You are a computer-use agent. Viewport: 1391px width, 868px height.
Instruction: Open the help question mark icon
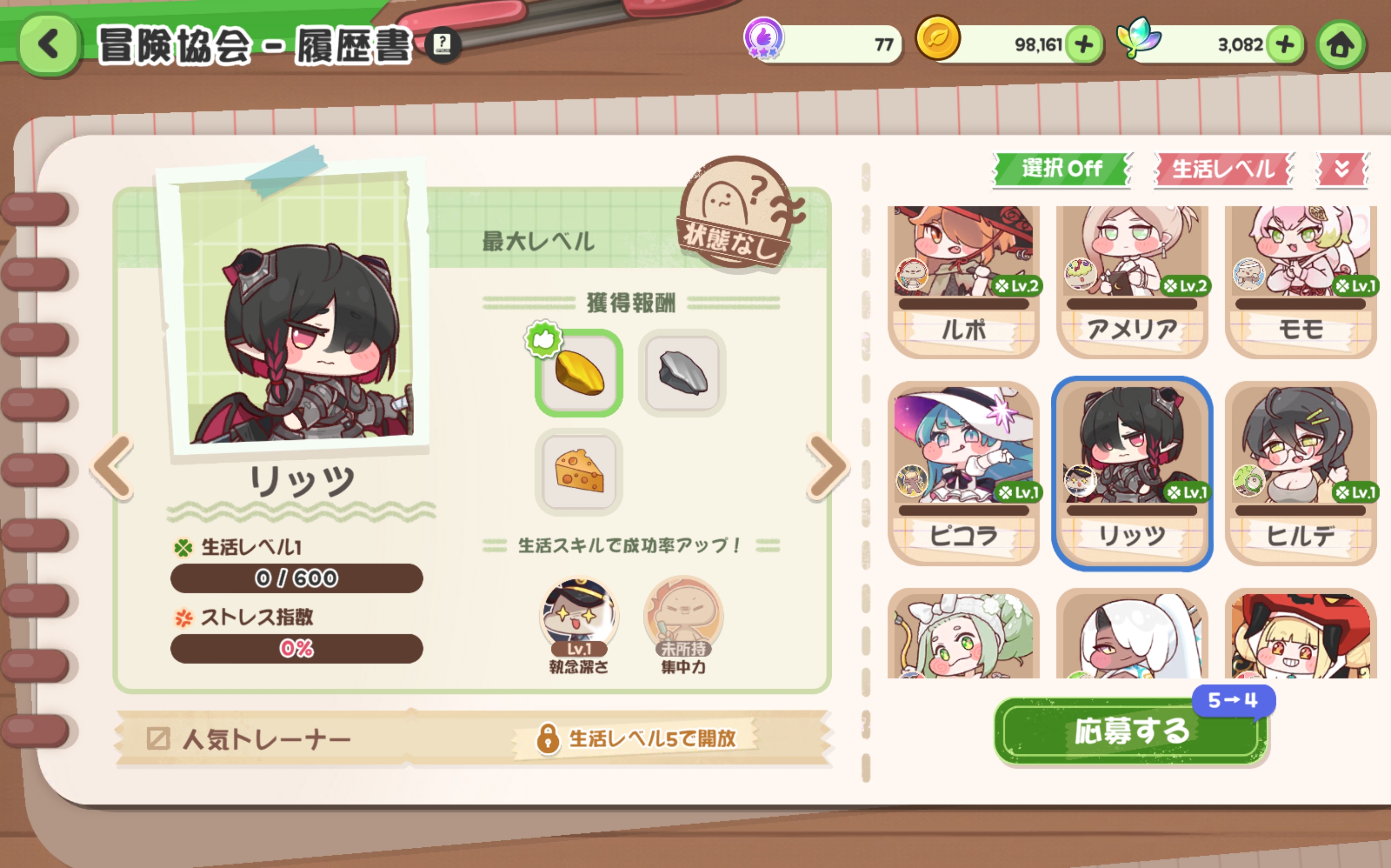[x=442, y=44]
